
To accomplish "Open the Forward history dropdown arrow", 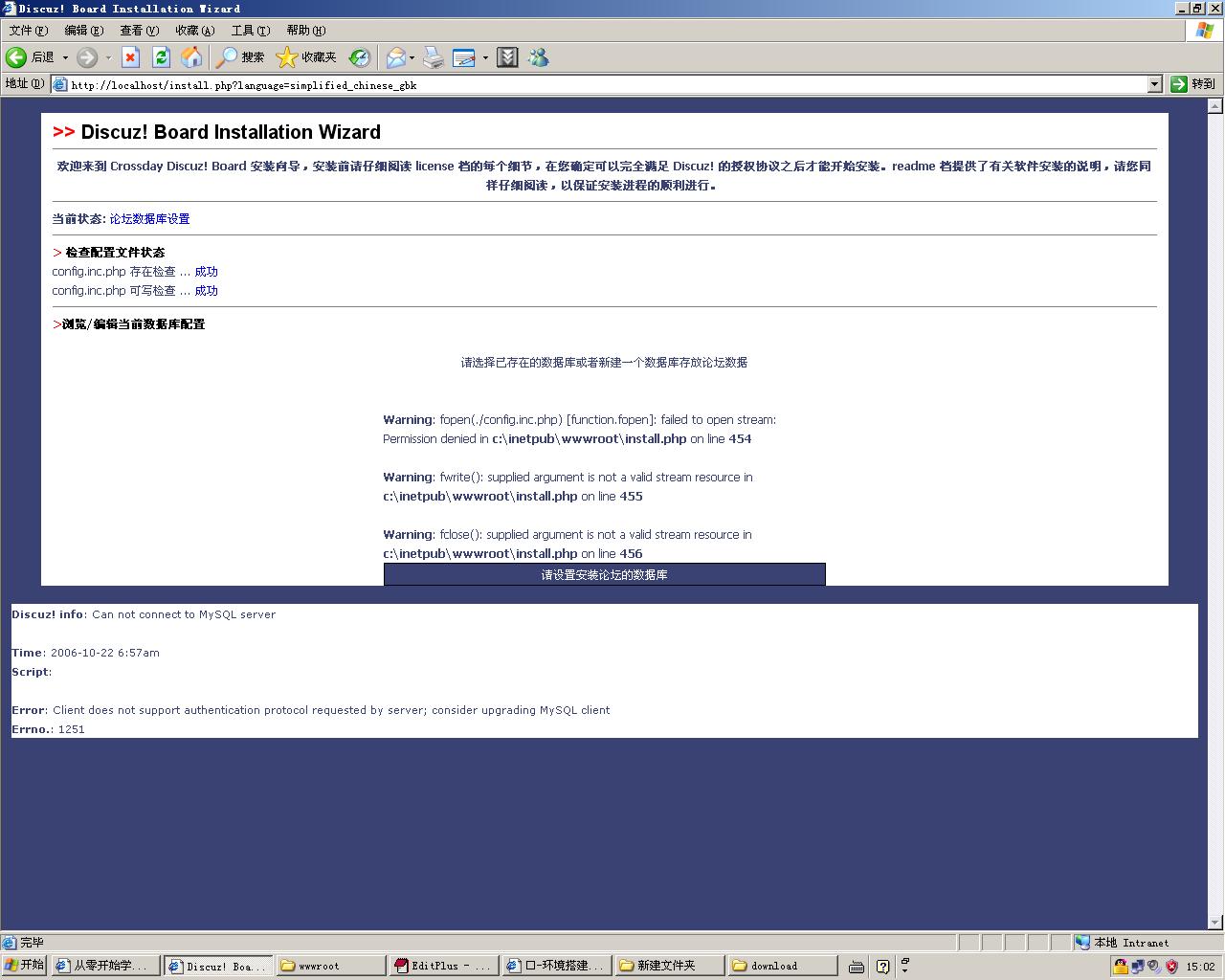I will point(108,57).
